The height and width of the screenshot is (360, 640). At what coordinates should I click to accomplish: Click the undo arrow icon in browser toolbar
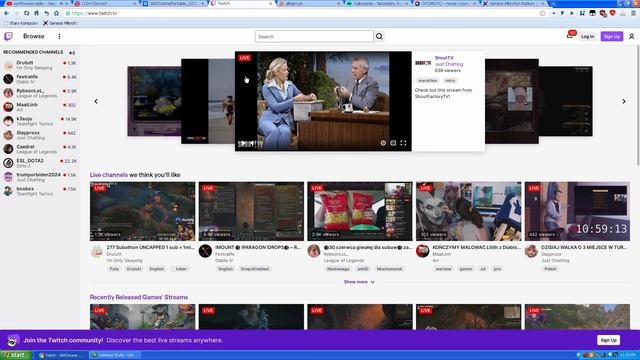[47, 13]
